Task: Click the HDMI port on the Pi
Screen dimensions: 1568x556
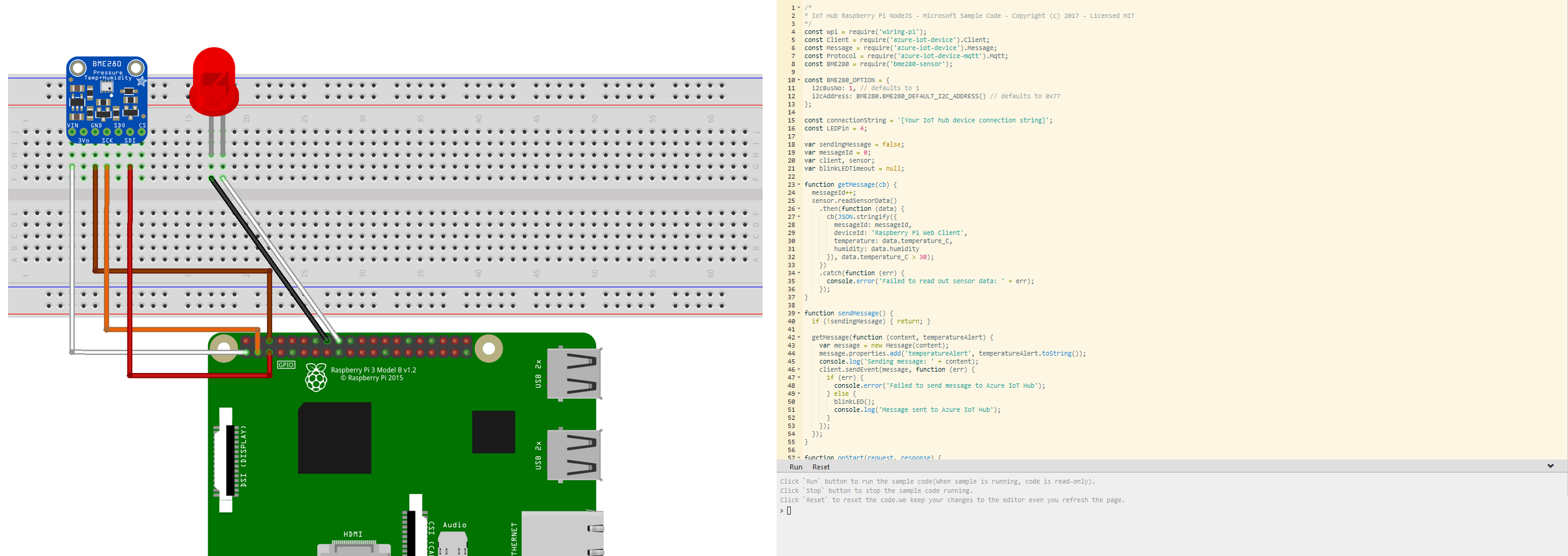Action: point(353,547)
